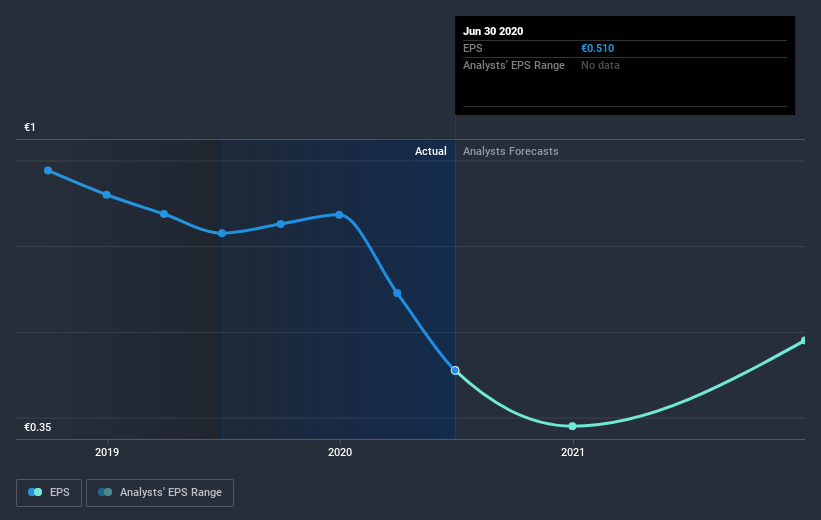Click the Analysts' EPS Range color icon
This screenshot has width=821, height=520.
[x=105, y=492]
